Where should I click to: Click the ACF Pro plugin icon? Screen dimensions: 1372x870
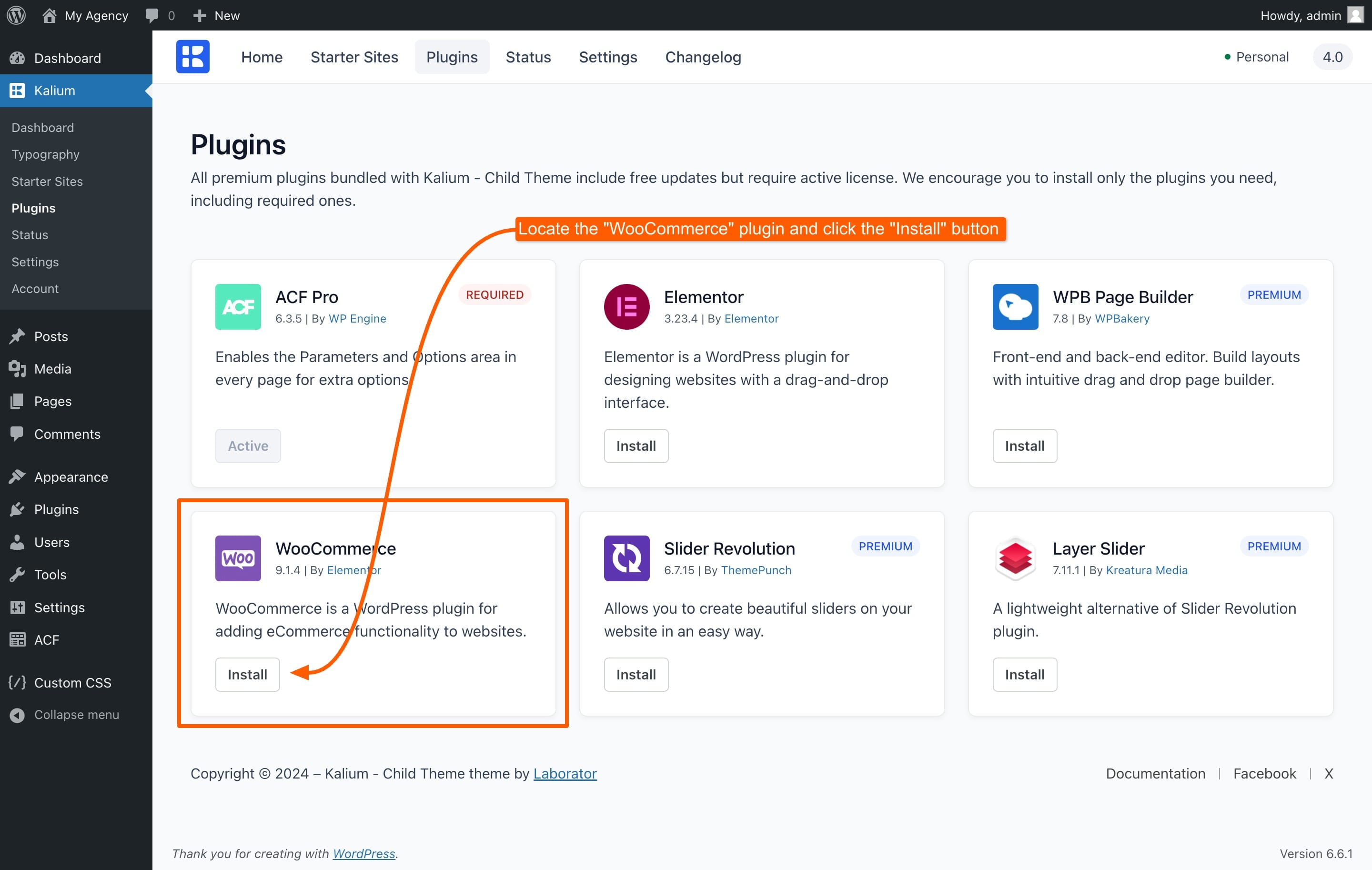point(238,306)
